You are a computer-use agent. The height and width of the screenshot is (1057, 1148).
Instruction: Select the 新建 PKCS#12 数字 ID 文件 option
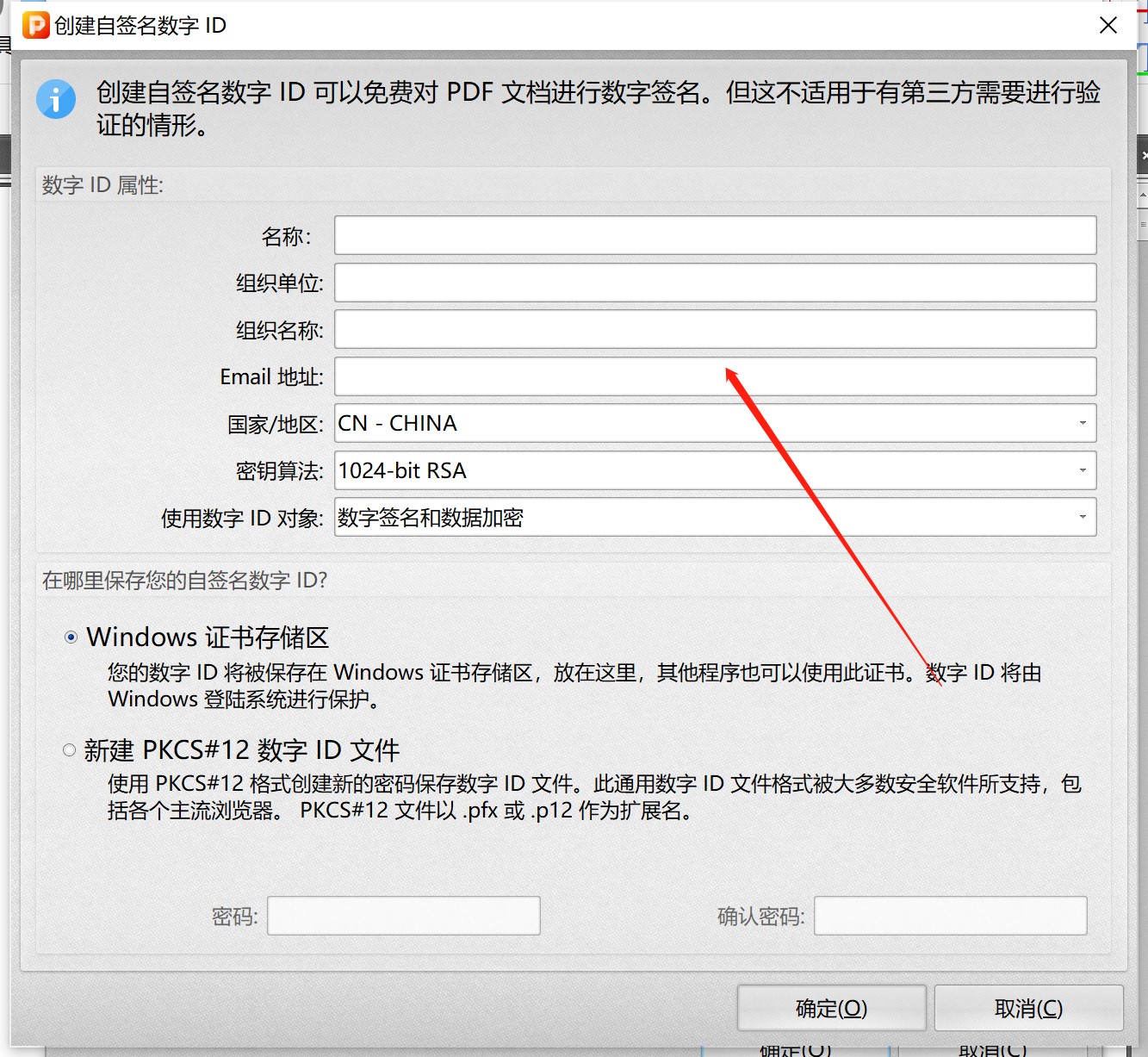(x=70, y=749)
